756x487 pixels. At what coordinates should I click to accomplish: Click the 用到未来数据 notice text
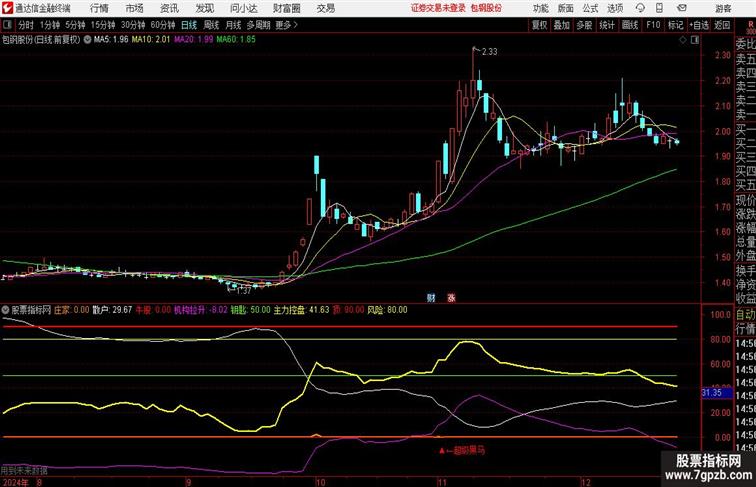click(24, 470)
